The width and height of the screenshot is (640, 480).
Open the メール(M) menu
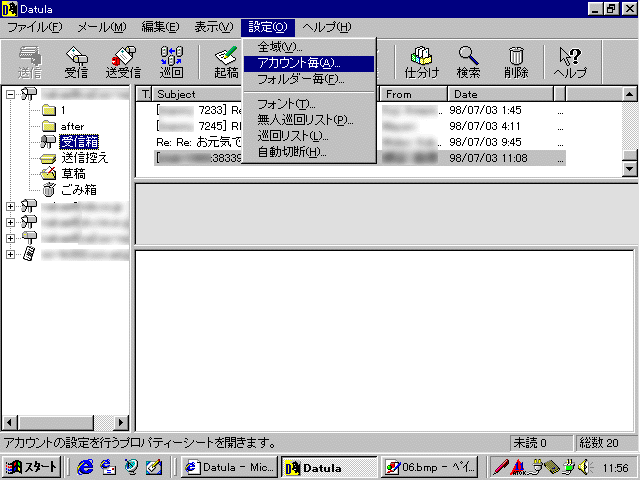point(102,27)
